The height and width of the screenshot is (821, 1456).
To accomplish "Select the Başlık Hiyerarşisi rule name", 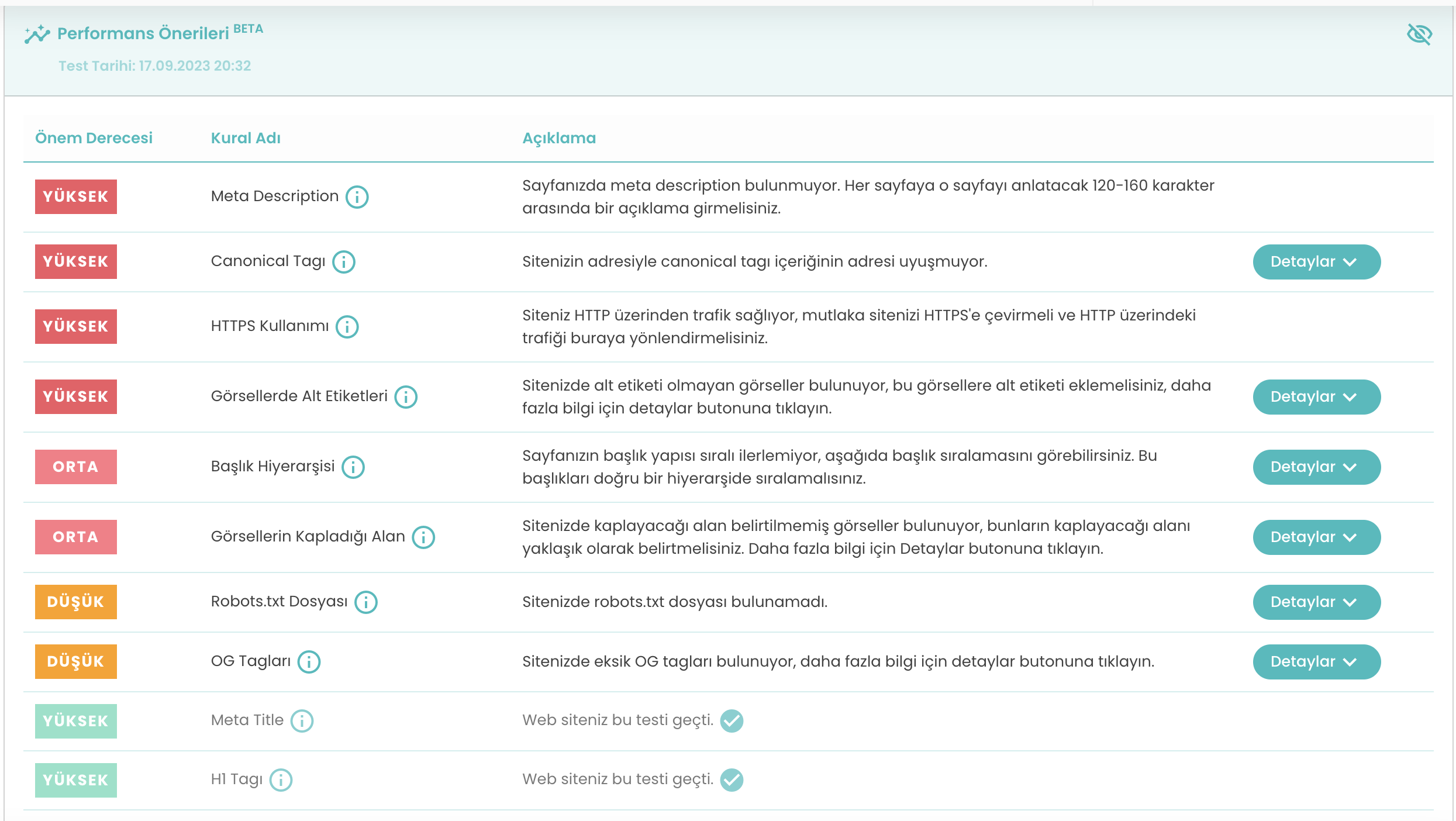I will click(x=273, y=467).
